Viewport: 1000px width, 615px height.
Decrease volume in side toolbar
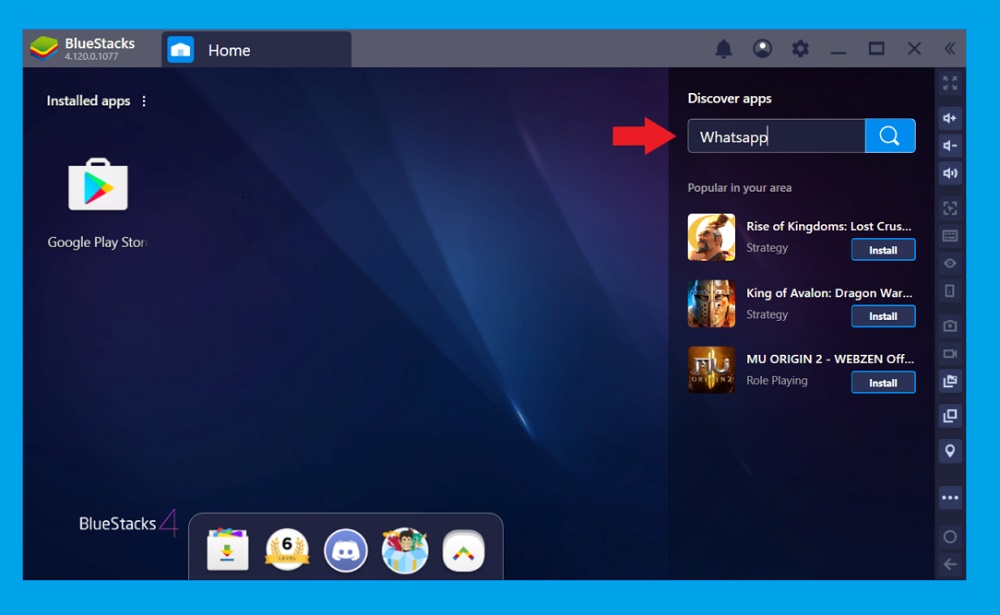pyautogui.click(x=950, y=146)
